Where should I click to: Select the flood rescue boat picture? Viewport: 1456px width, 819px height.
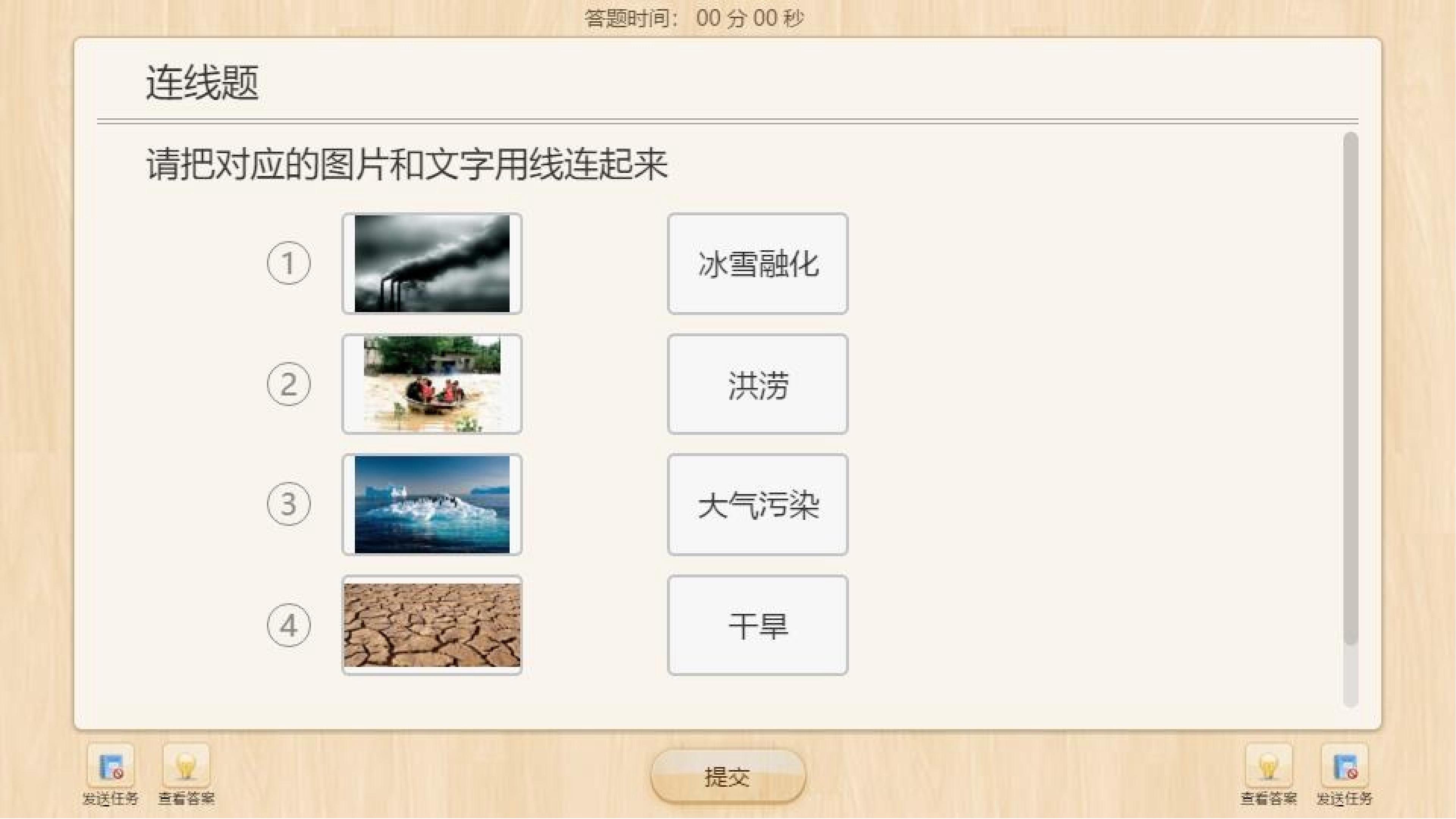(x=432, y=384)
